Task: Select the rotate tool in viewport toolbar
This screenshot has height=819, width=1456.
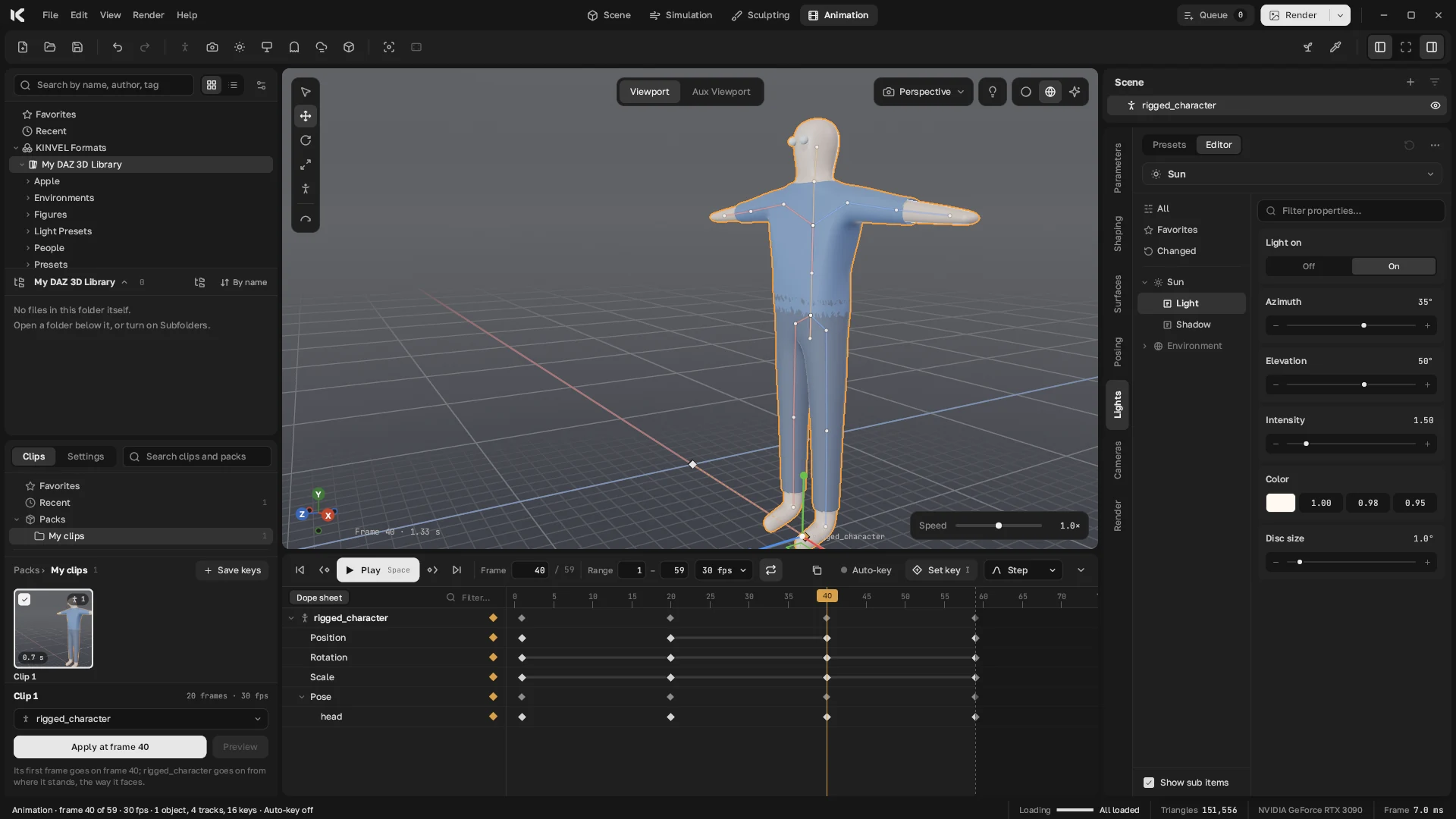Action: (x=306, y=140)
